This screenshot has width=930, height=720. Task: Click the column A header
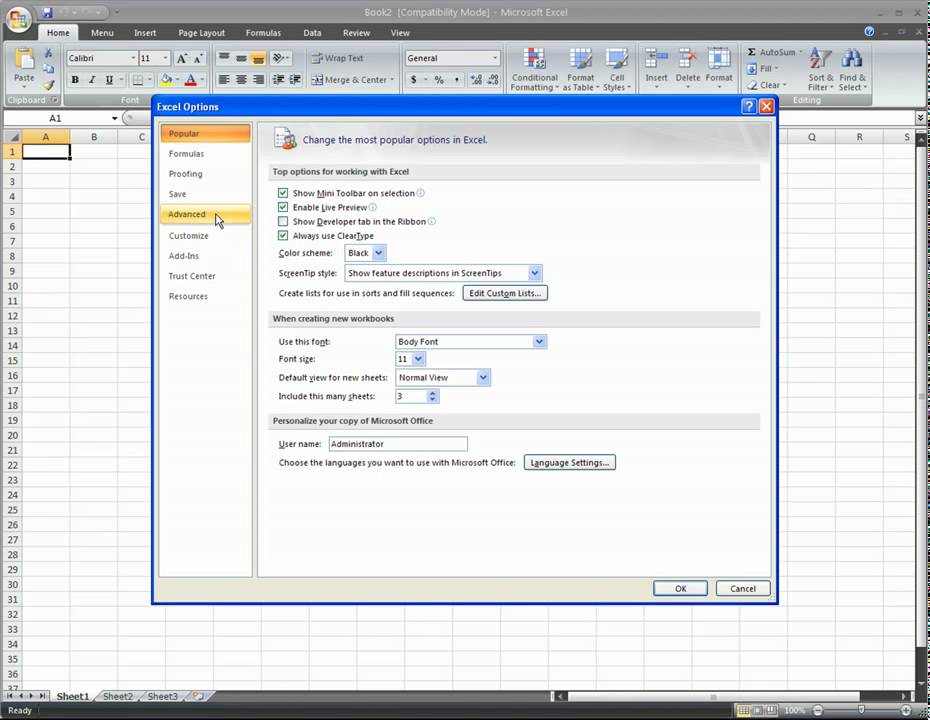pos(46,137)
